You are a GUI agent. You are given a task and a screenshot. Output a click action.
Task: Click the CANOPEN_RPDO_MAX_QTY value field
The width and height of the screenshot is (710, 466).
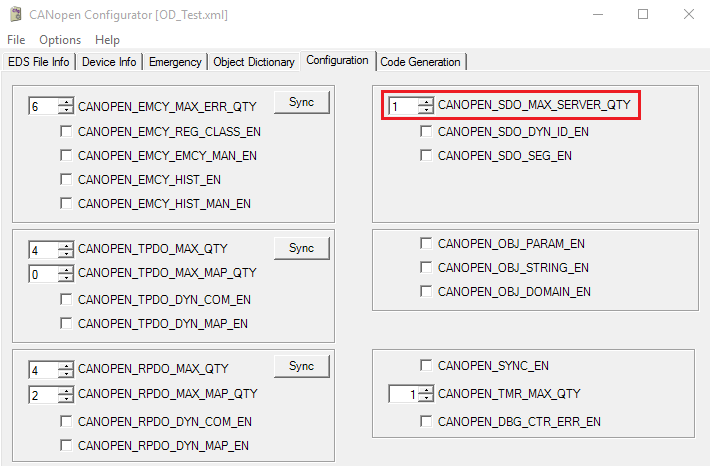point(43,370)
